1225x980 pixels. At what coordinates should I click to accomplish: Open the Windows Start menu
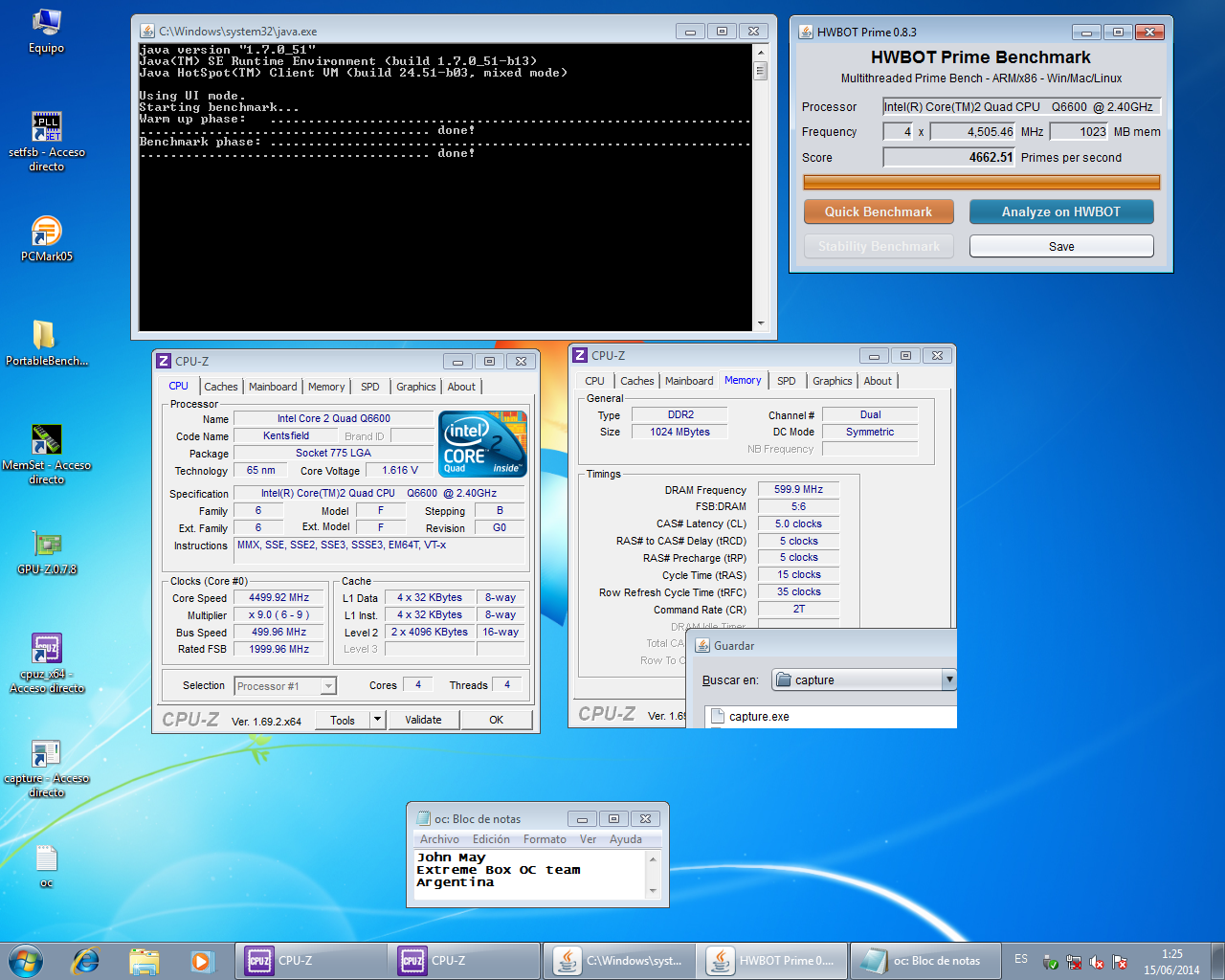[x=26, y=960]
